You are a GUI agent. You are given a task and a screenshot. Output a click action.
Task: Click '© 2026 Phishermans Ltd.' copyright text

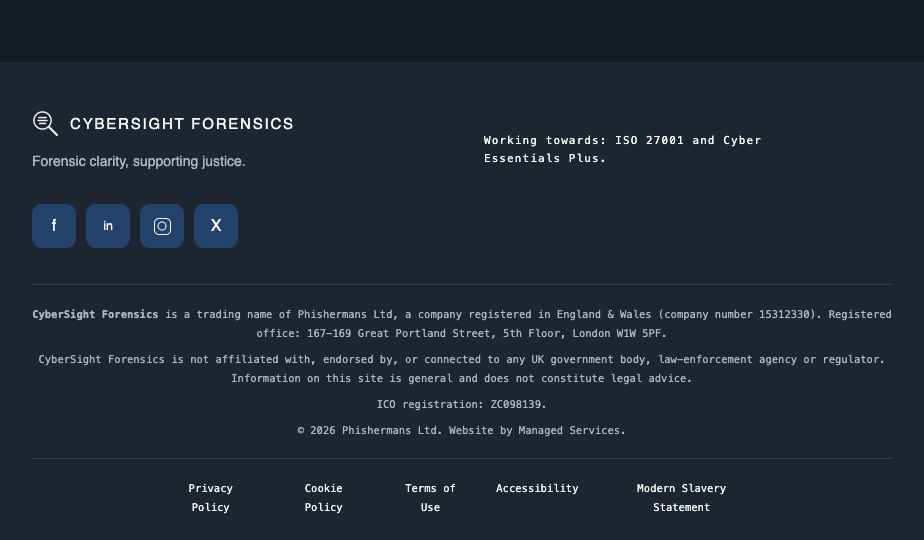pyautogui.click(x=369, y=430)
